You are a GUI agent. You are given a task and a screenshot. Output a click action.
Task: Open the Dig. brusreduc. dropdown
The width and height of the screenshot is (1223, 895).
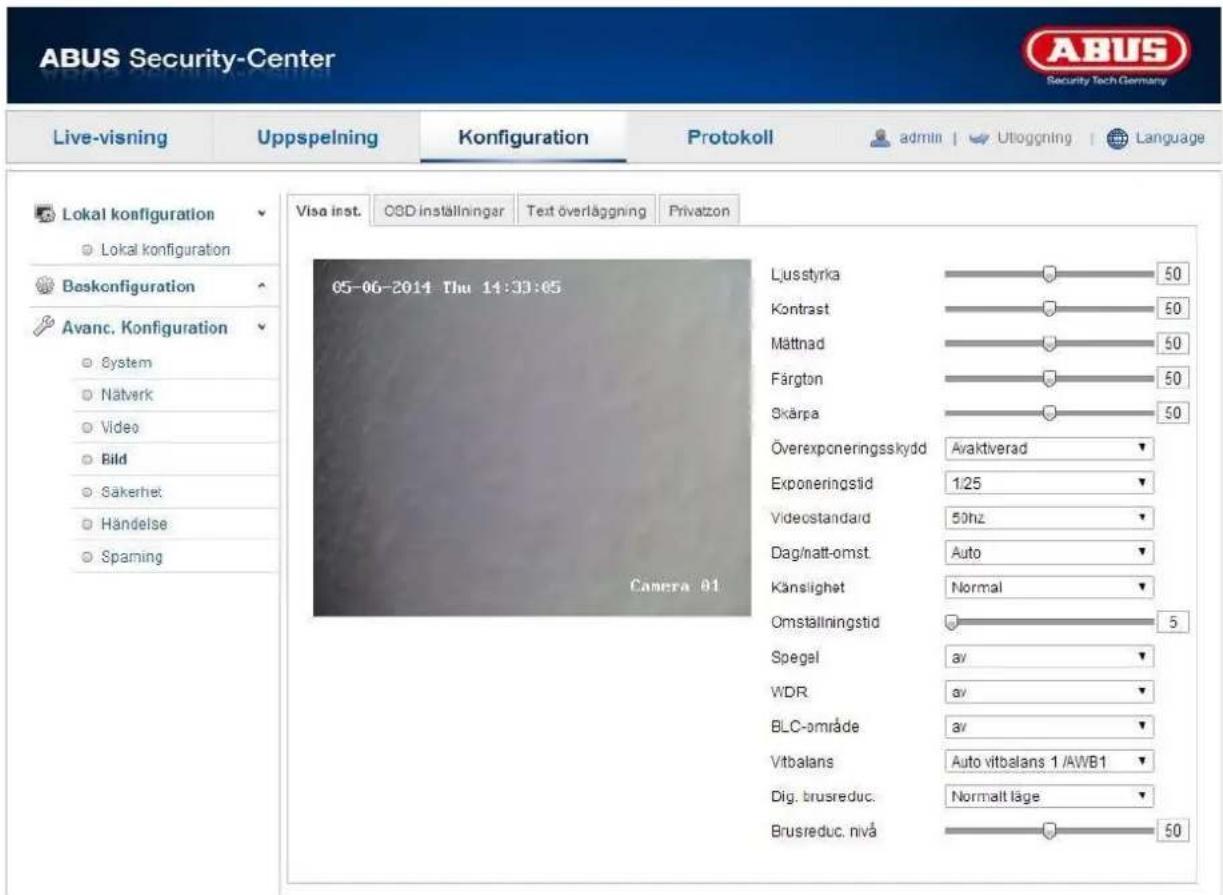(x=1049, y=797)
